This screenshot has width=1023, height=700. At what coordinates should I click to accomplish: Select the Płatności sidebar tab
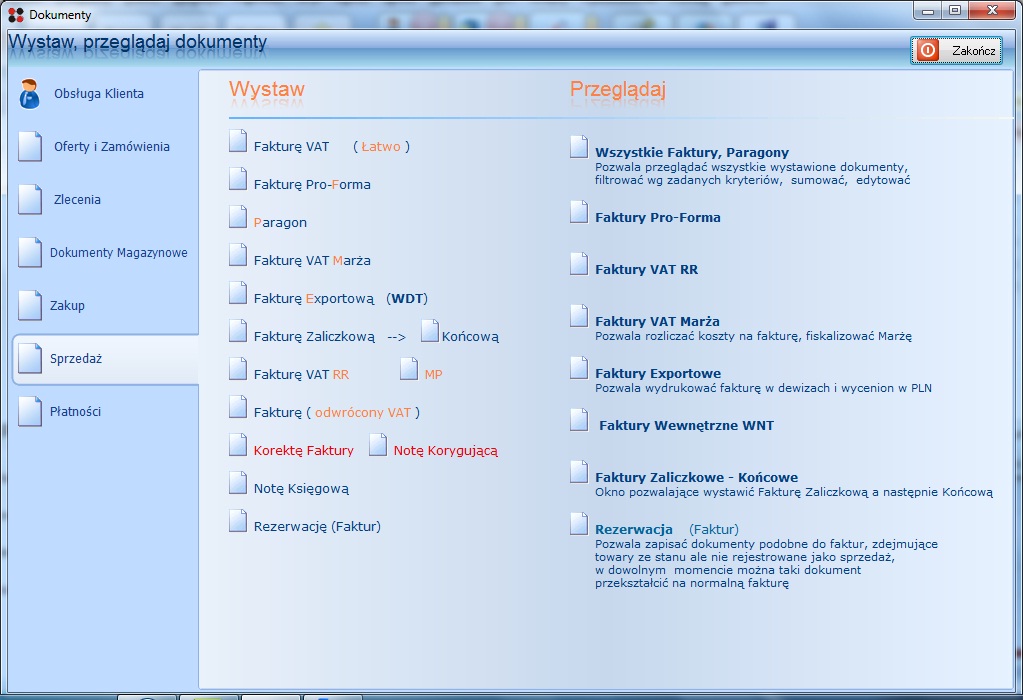(75, 412)
